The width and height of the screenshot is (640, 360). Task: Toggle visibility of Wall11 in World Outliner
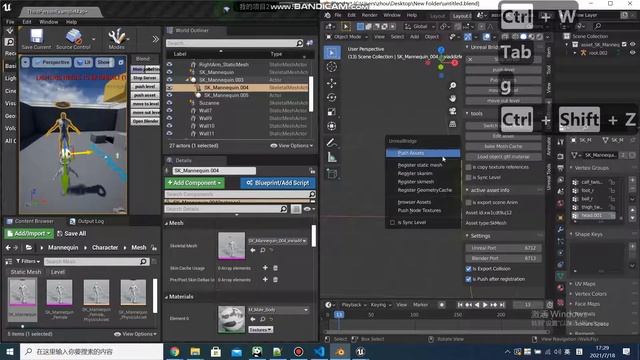pyautogui.click(x=169, y=133)
